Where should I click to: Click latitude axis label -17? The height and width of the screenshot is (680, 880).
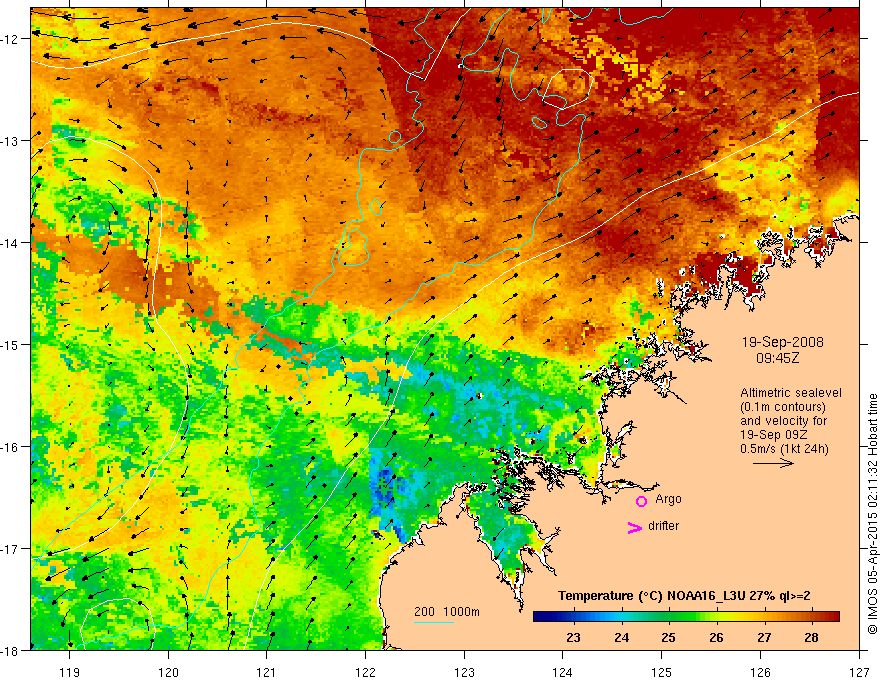[11, 548]
